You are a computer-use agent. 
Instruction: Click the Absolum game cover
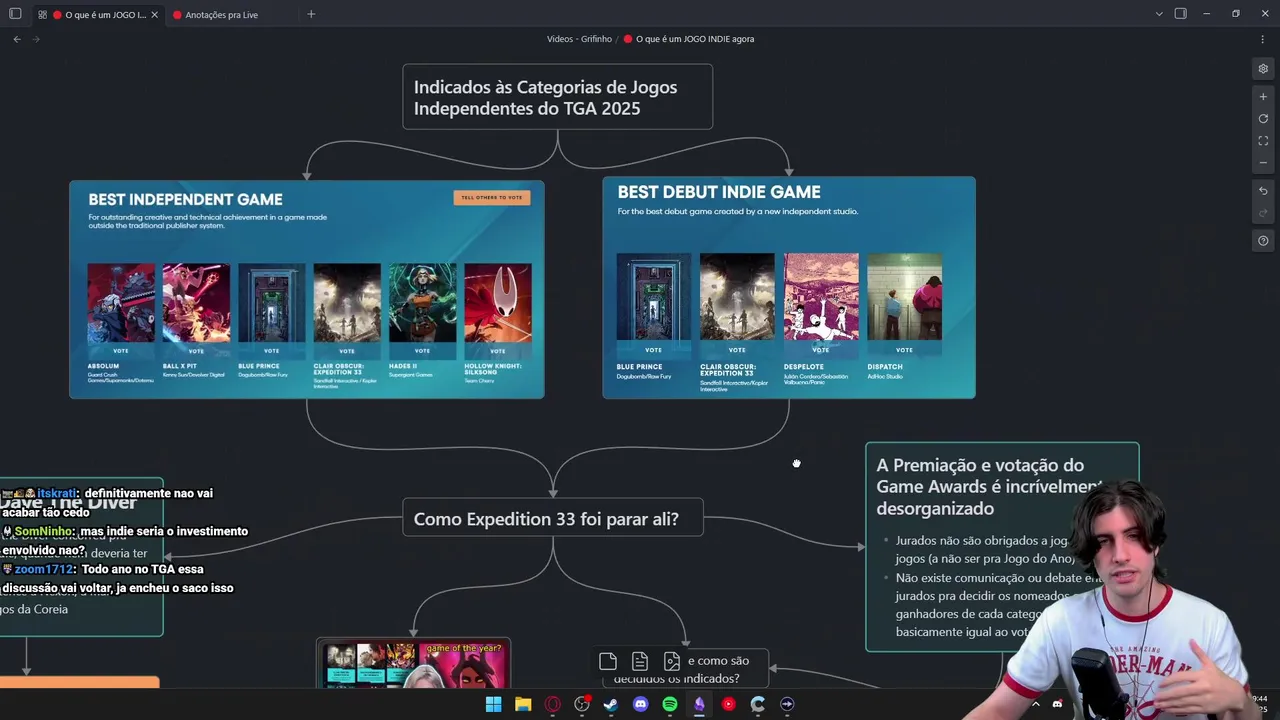[x=121, y=303]
